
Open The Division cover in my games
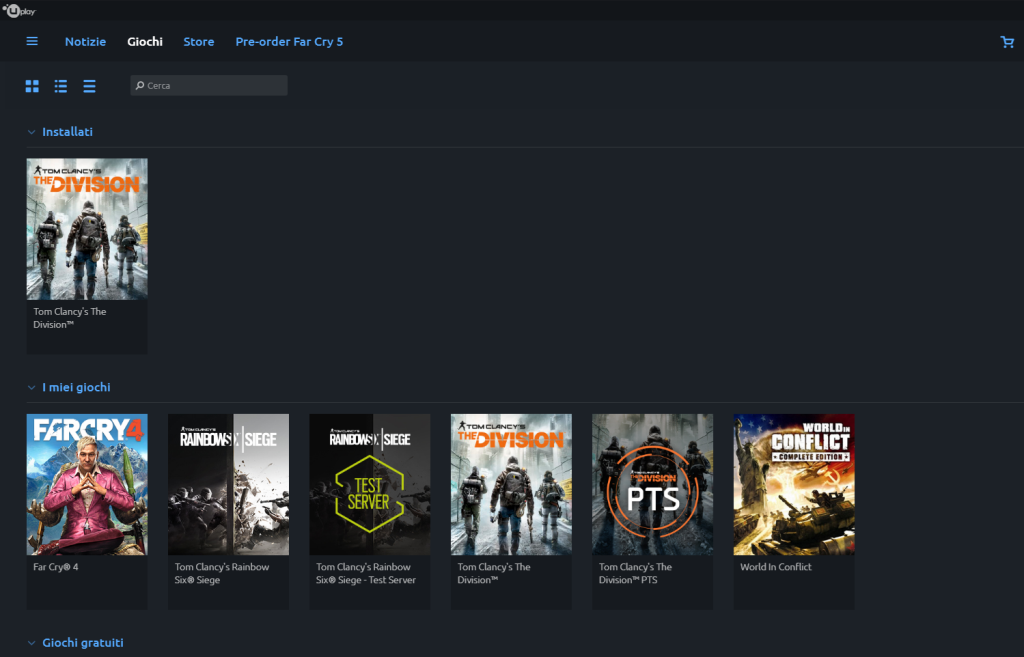pyautogui.click(x=511, y=485)
